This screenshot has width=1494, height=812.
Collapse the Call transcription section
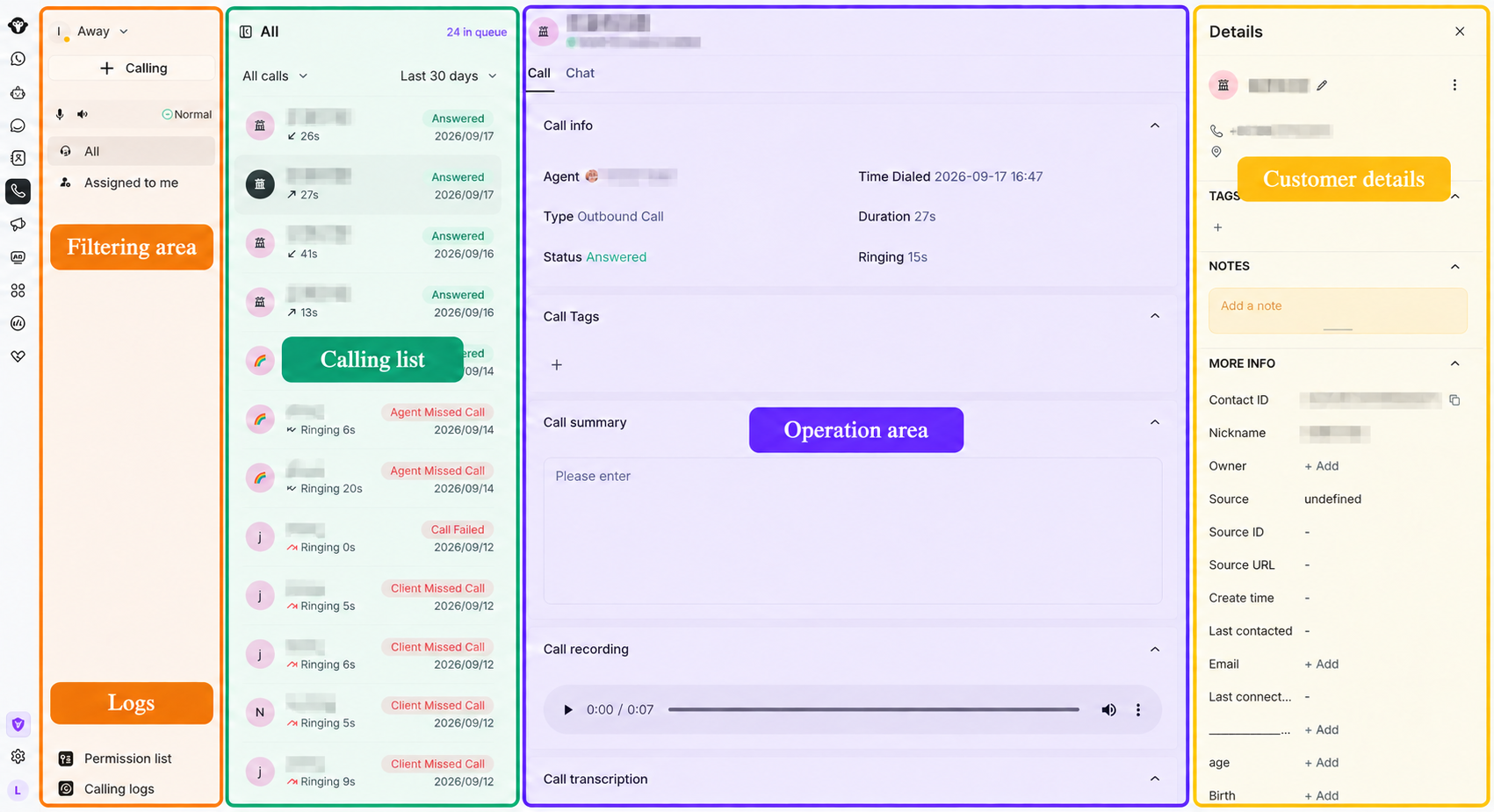tap(1155, 779)
